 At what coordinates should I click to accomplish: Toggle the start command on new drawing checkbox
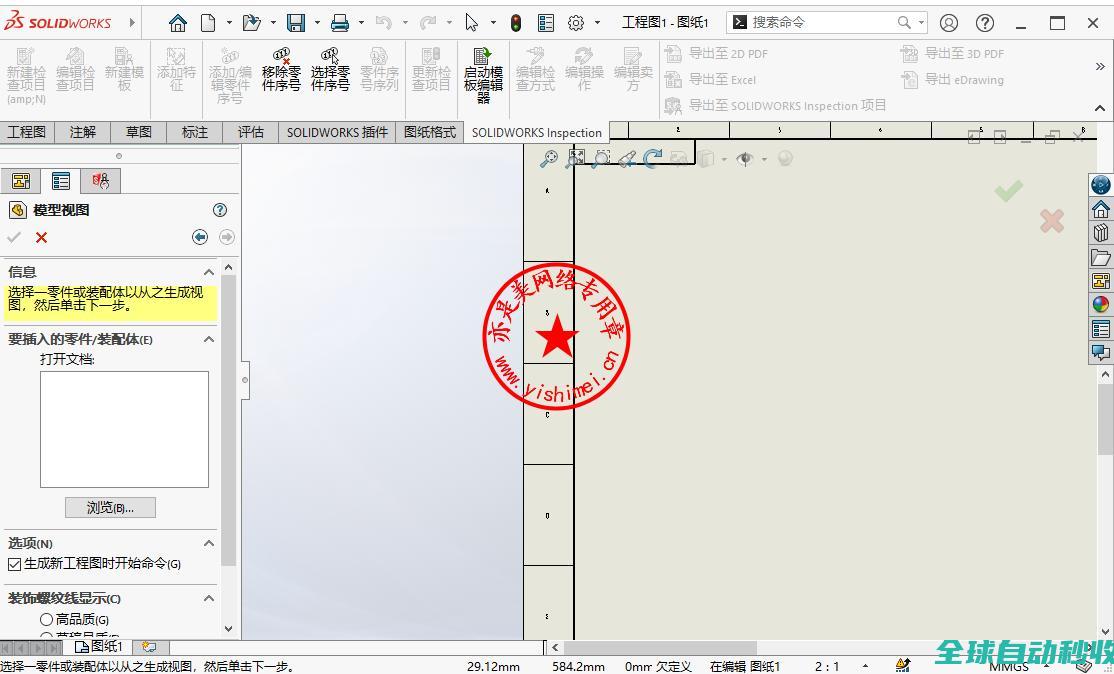pyautogui.click(x=15, y=564)
